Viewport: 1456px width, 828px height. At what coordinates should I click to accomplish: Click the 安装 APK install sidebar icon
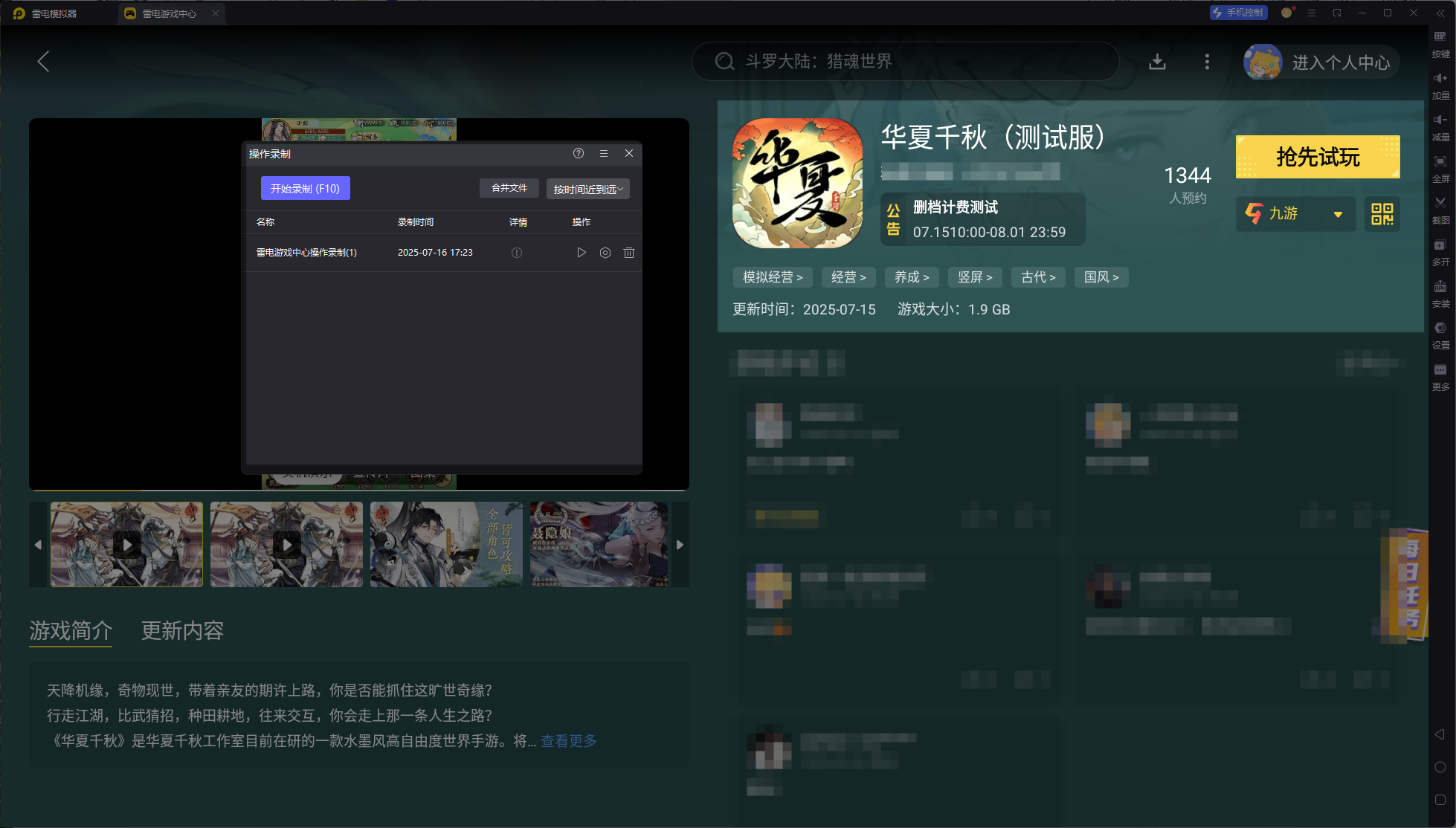(x=1440, y=294)
